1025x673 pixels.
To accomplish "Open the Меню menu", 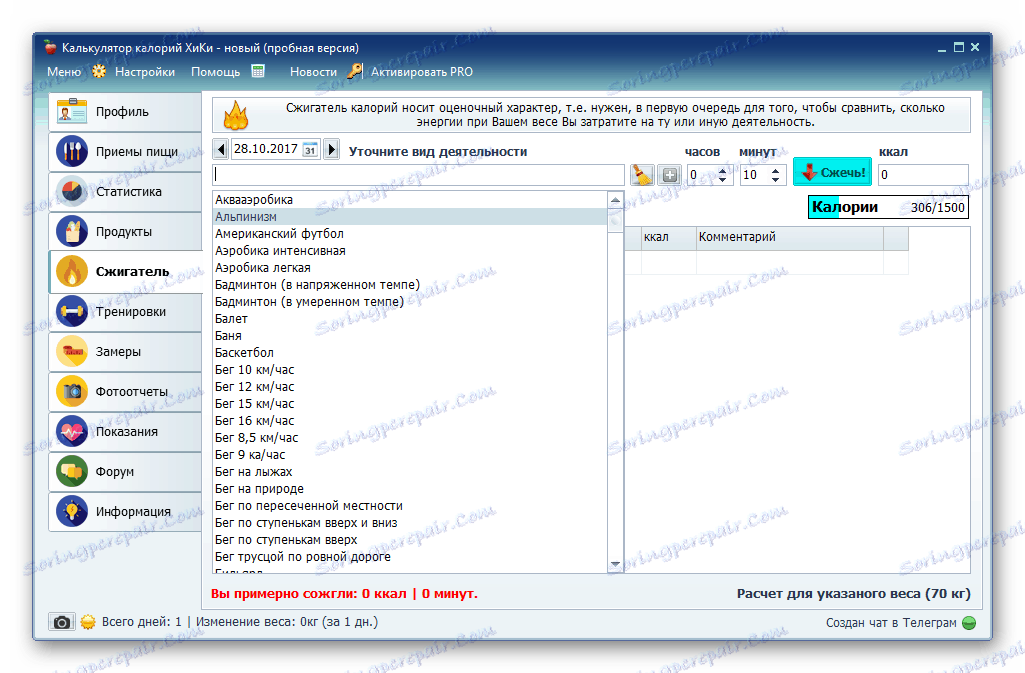I will coord(64,72).
